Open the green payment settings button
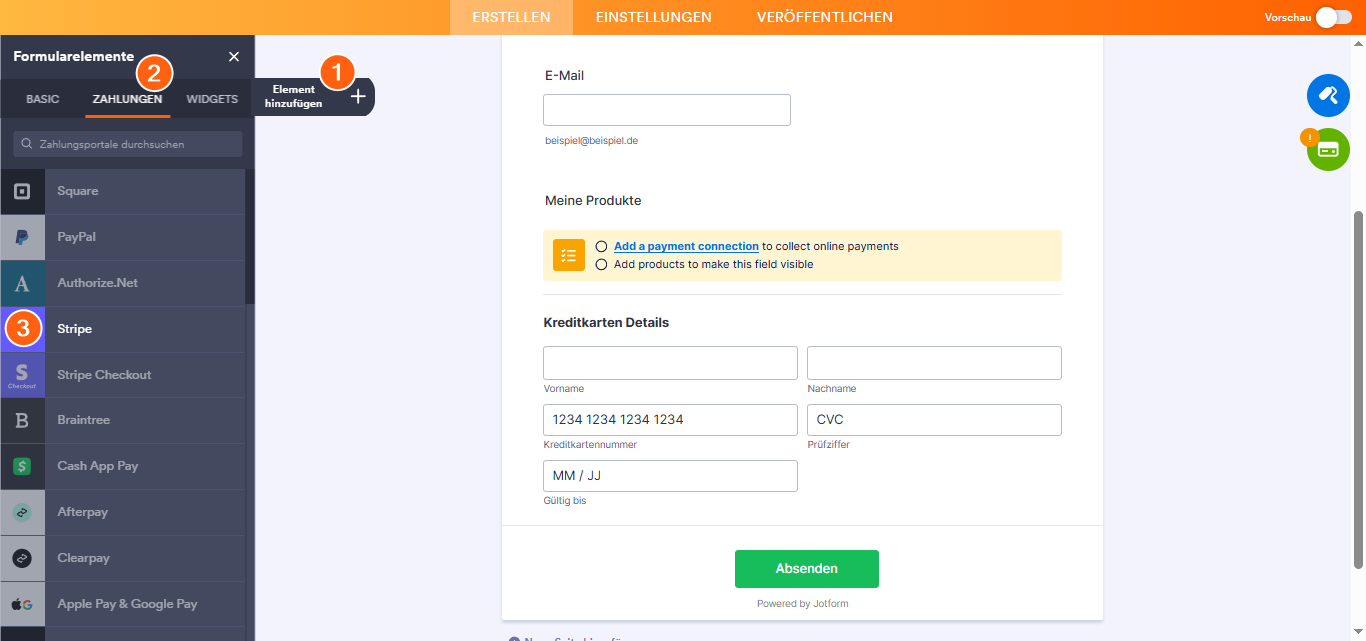Image resolution: width=1366 pixels, height=641 pixels. pos(1328,150)
